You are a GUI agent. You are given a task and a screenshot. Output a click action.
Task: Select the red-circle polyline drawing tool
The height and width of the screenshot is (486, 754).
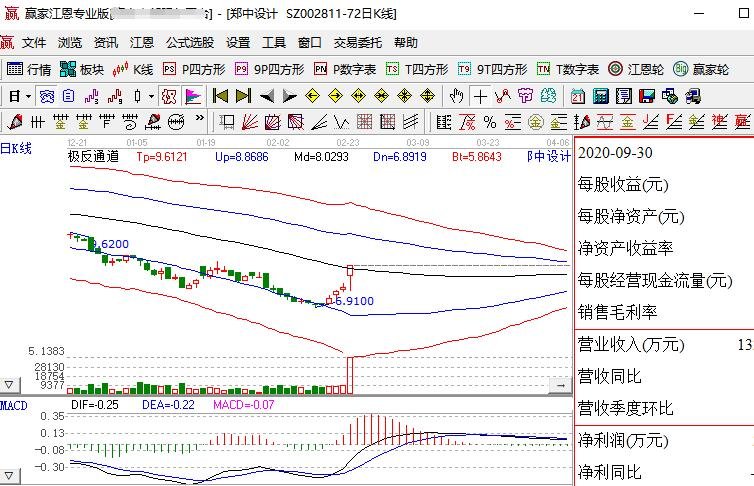(503, 96)
